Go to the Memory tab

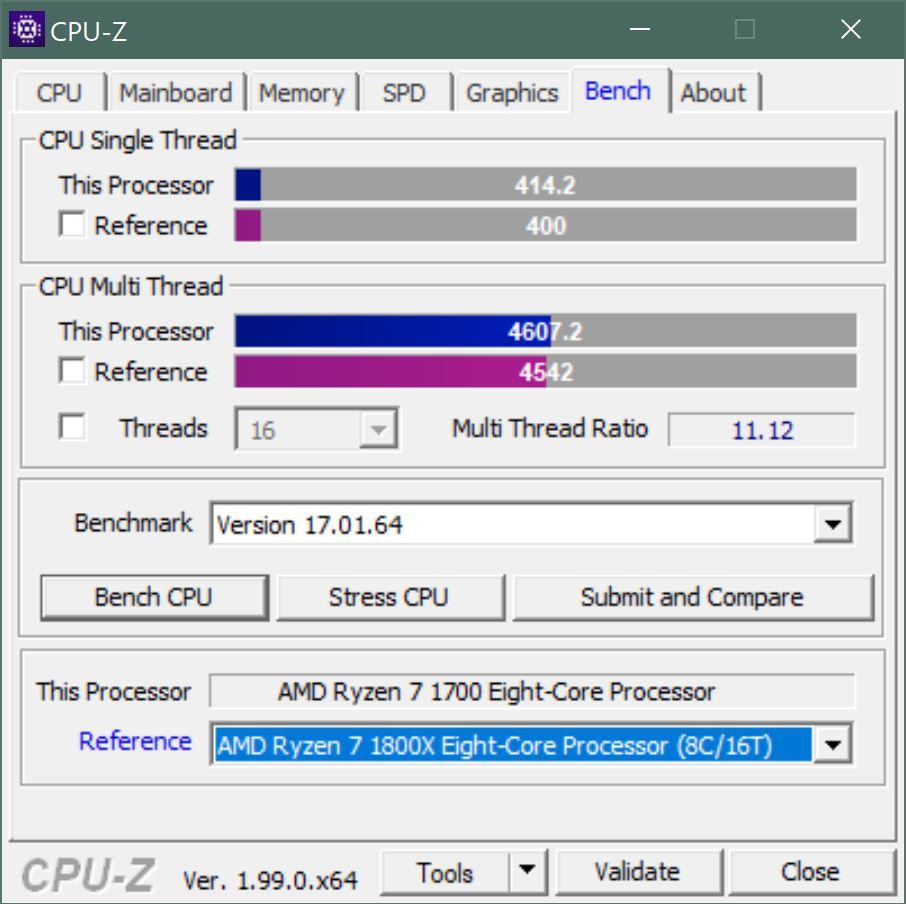[x=302, y=93]
